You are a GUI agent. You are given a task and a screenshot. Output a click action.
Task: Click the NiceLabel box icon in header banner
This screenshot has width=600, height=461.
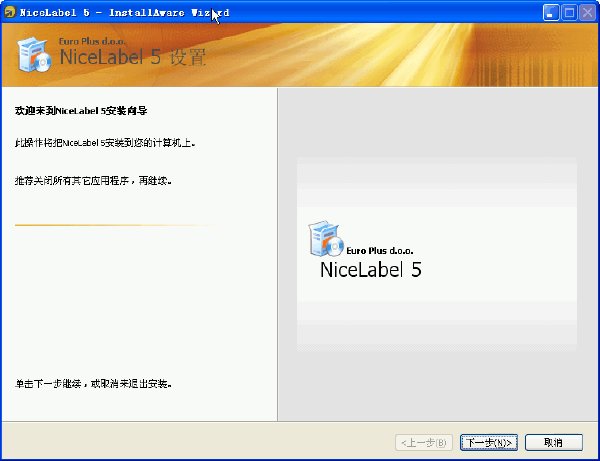[34, 54]
